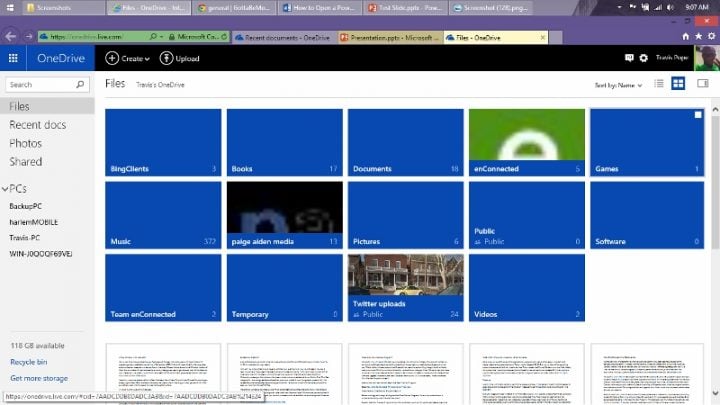Open the Books folder tile
720x405 pixels.
(285, 142)
